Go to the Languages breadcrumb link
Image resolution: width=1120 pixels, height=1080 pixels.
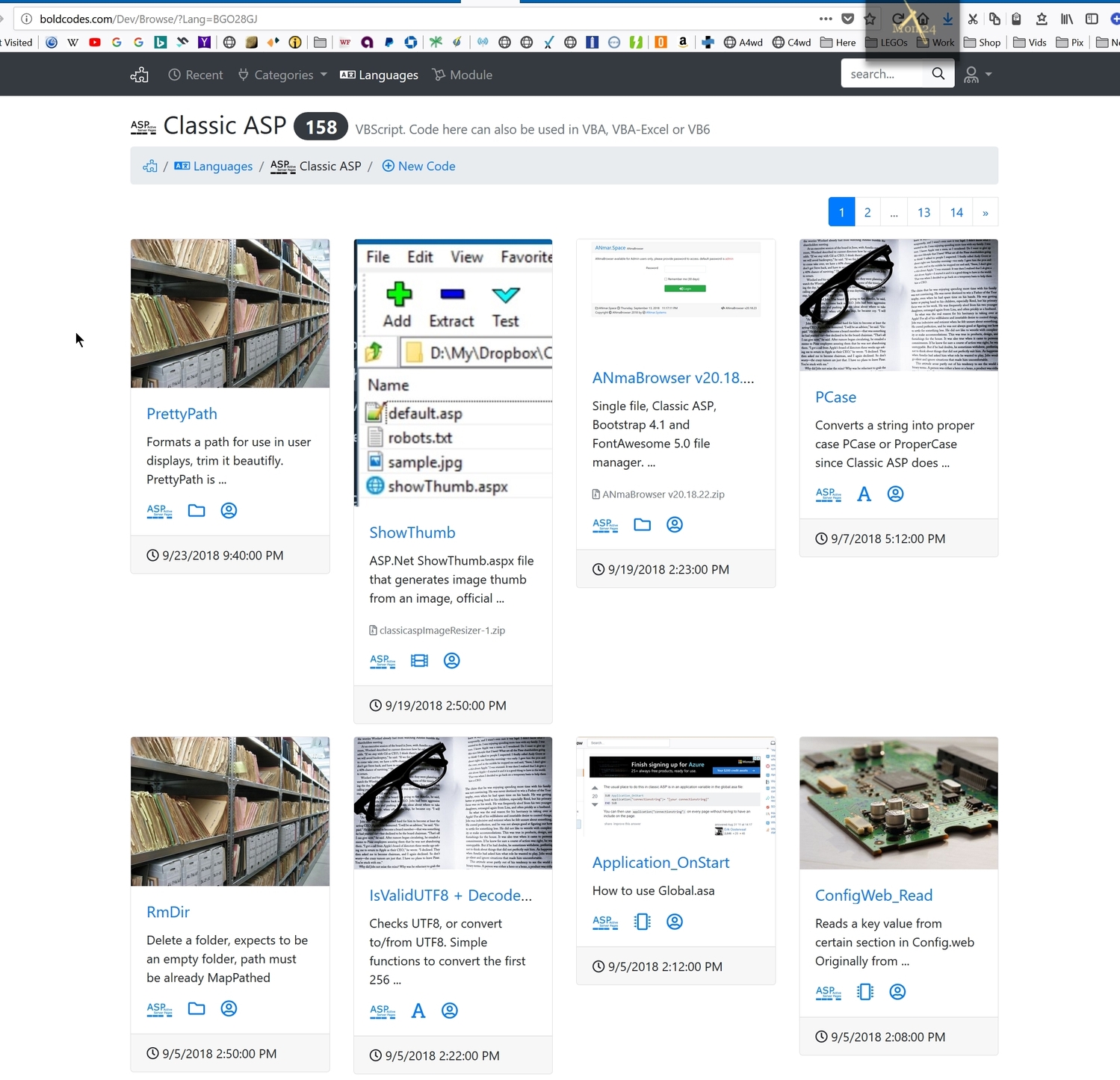(214, 166)
